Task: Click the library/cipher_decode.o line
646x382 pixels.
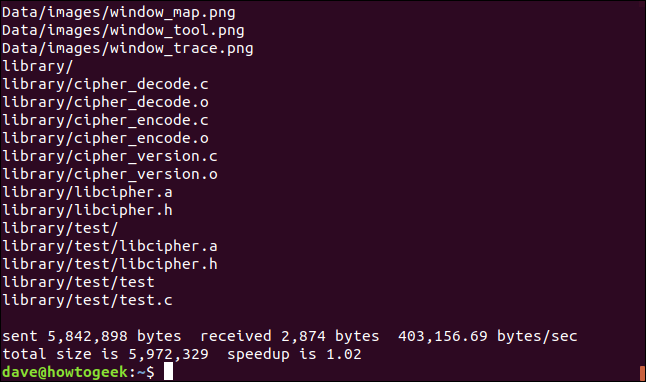Action: (105, 103)
